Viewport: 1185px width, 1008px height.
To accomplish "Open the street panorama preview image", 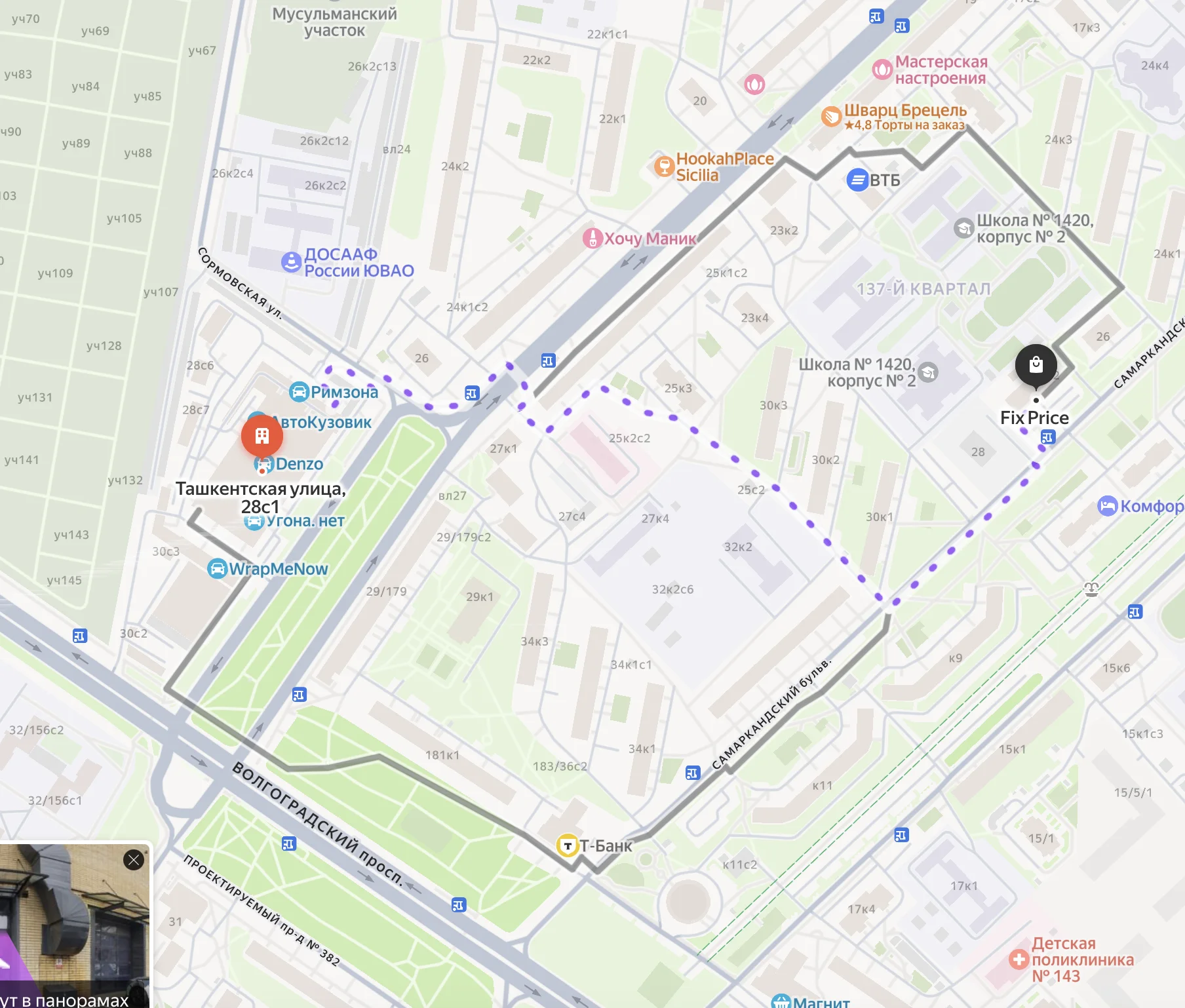I will (75, 925).
